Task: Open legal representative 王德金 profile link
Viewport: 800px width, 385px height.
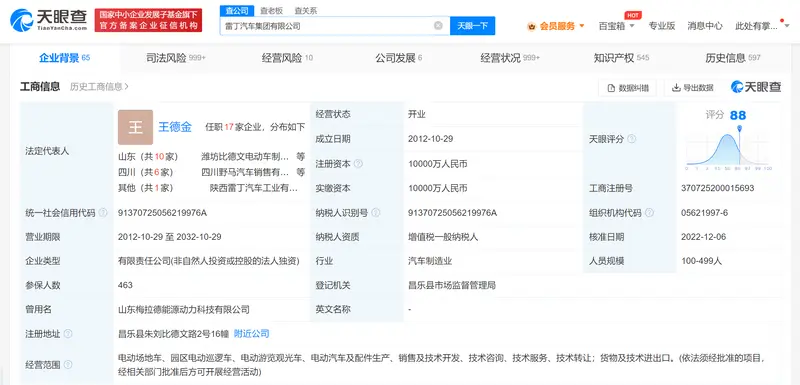Action: [175, 127]
